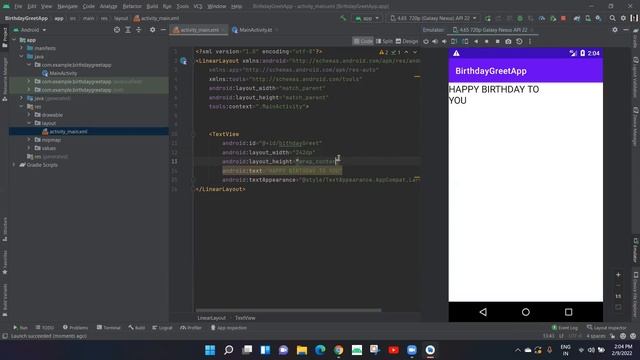
Task: Open Emulator panel settings gear
Action: (615, 30)
